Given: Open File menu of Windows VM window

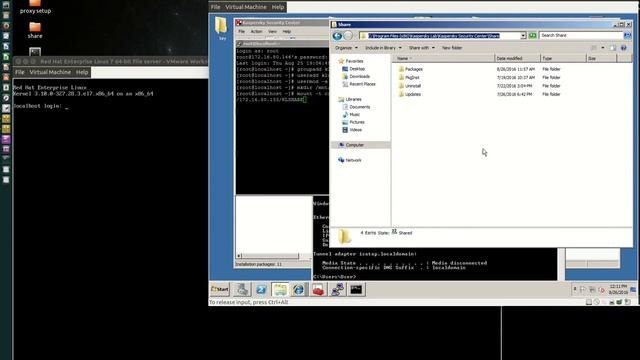Looking at the screenshot, I should [x=216, y=7].
